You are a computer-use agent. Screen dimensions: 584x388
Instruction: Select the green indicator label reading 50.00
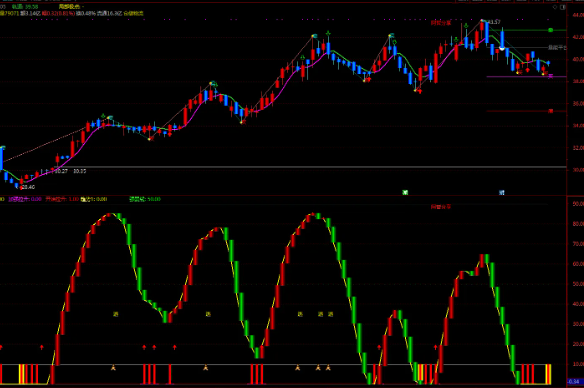click(x=145, y=199)
